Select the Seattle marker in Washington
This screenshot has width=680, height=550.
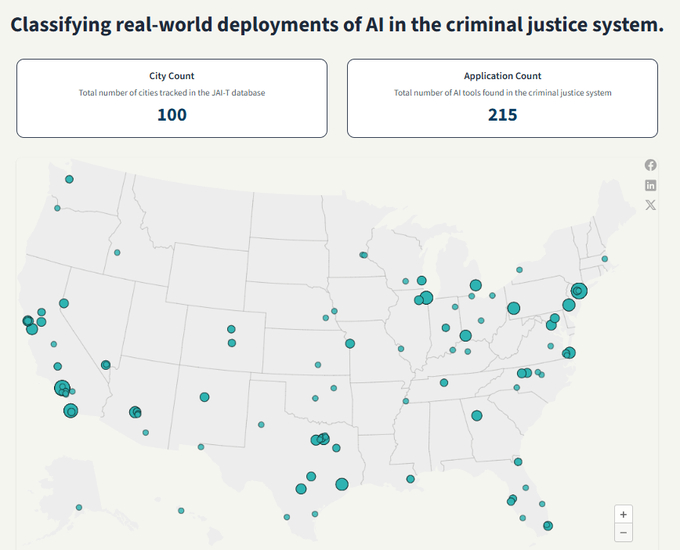[69, 180]
